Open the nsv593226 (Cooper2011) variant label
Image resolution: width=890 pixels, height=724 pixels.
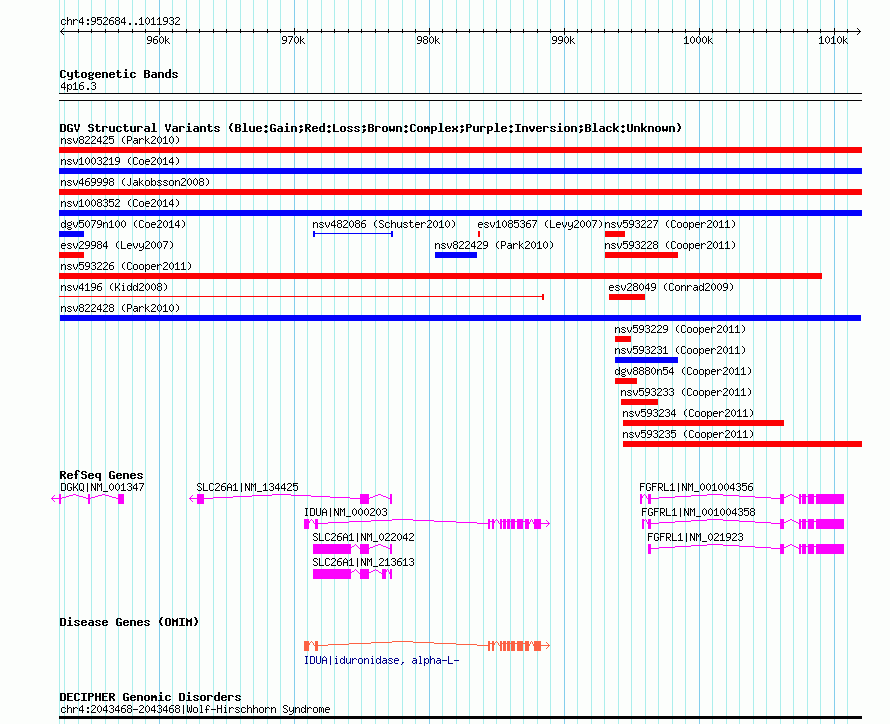tap(126, 266)
